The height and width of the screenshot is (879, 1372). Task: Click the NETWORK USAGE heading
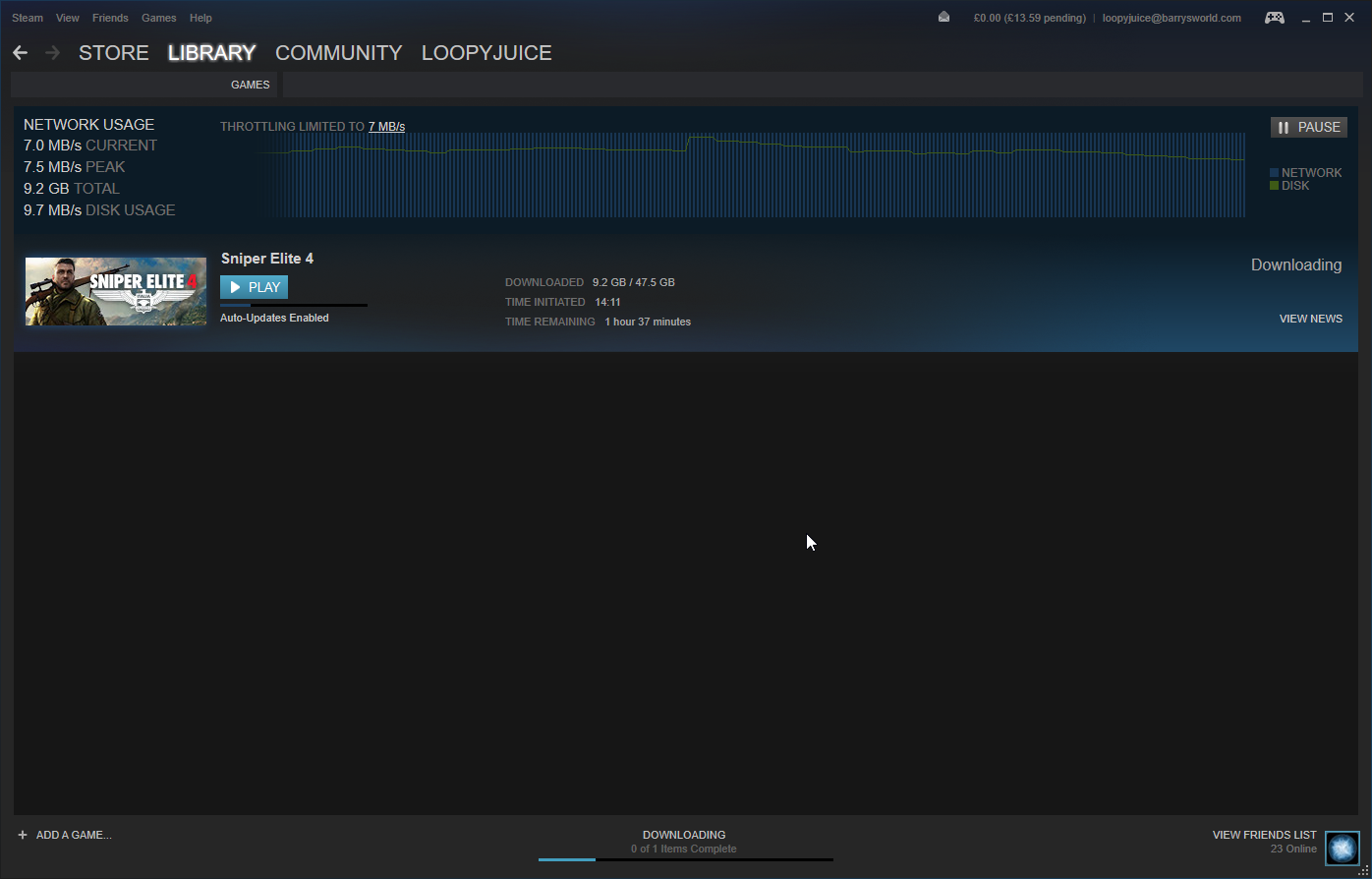(x=89, y=125)
